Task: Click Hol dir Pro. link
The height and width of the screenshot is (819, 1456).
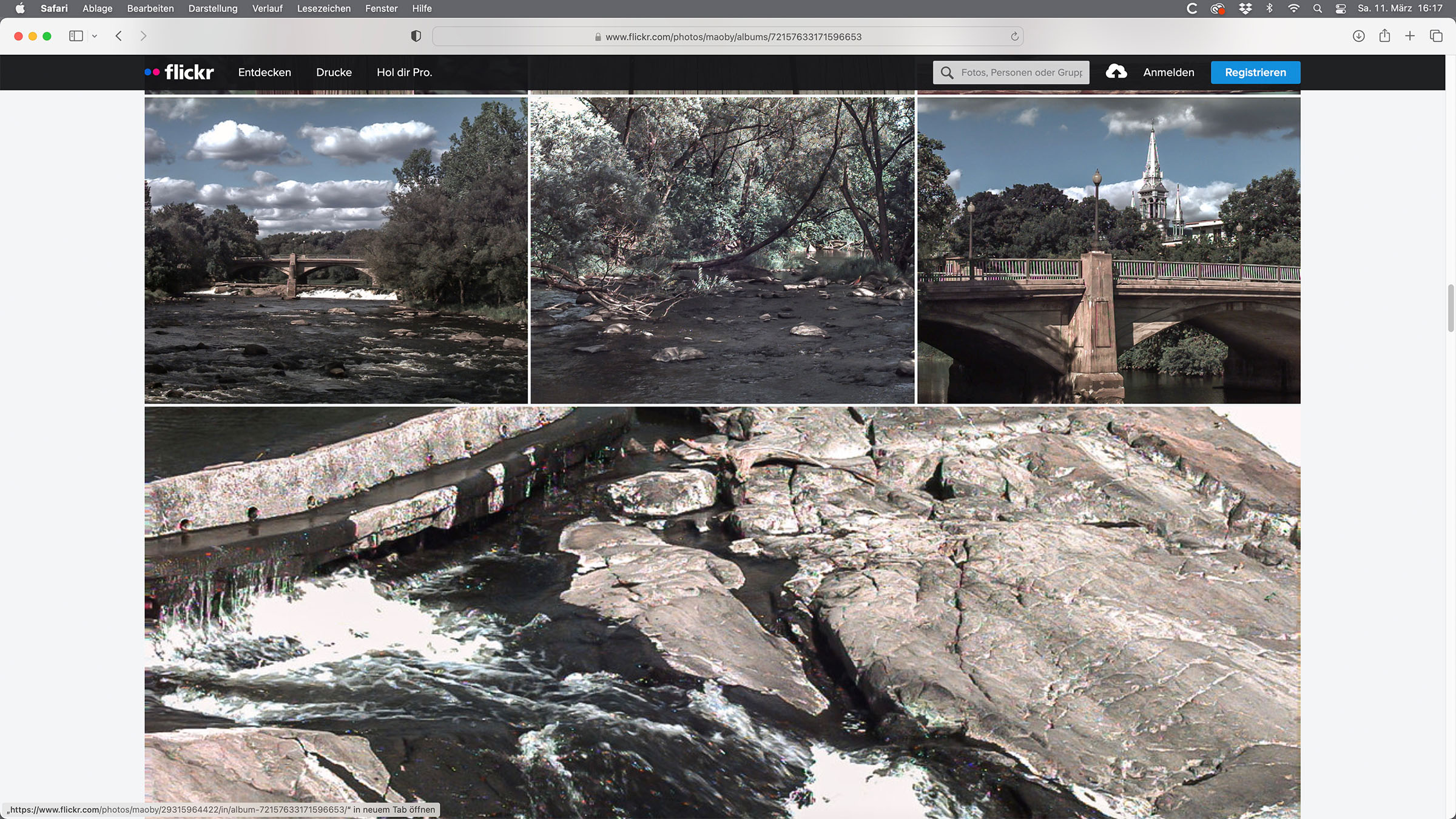Action: [x=405, y=72]
